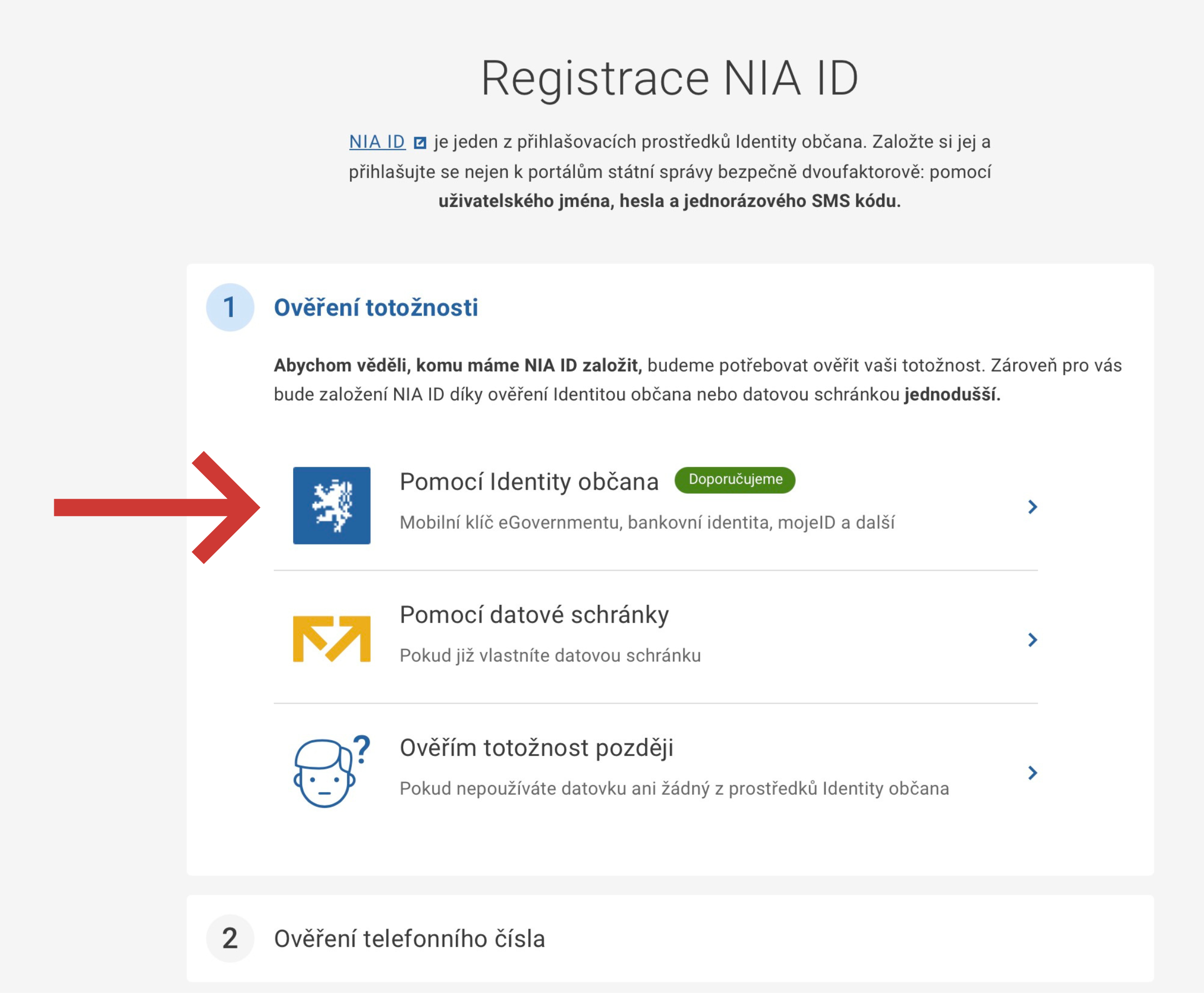The width and height of the screenshot is (1204, 993).
Task: Click the step 1 number circle
Action: tap(230, 307)
